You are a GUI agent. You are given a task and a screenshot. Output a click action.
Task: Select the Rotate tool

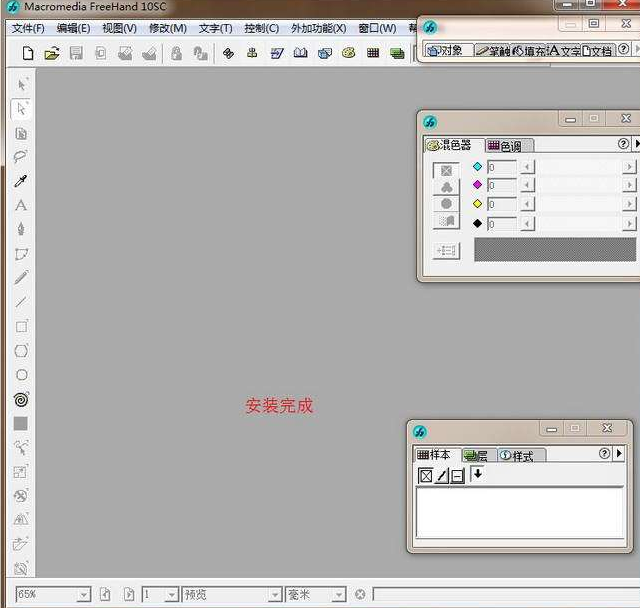[x=21, y=496]
